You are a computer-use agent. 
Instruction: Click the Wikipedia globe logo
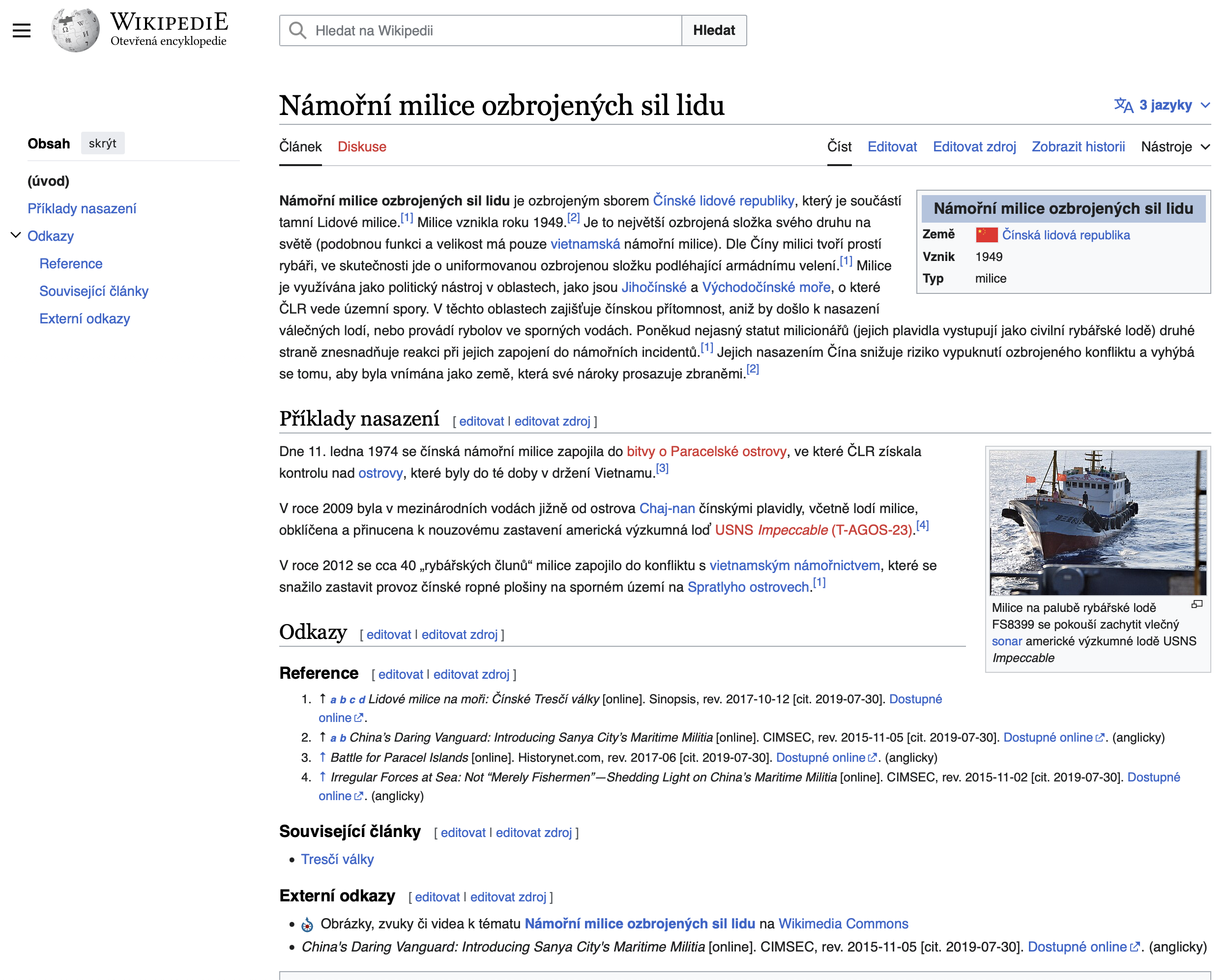point(75,30)
